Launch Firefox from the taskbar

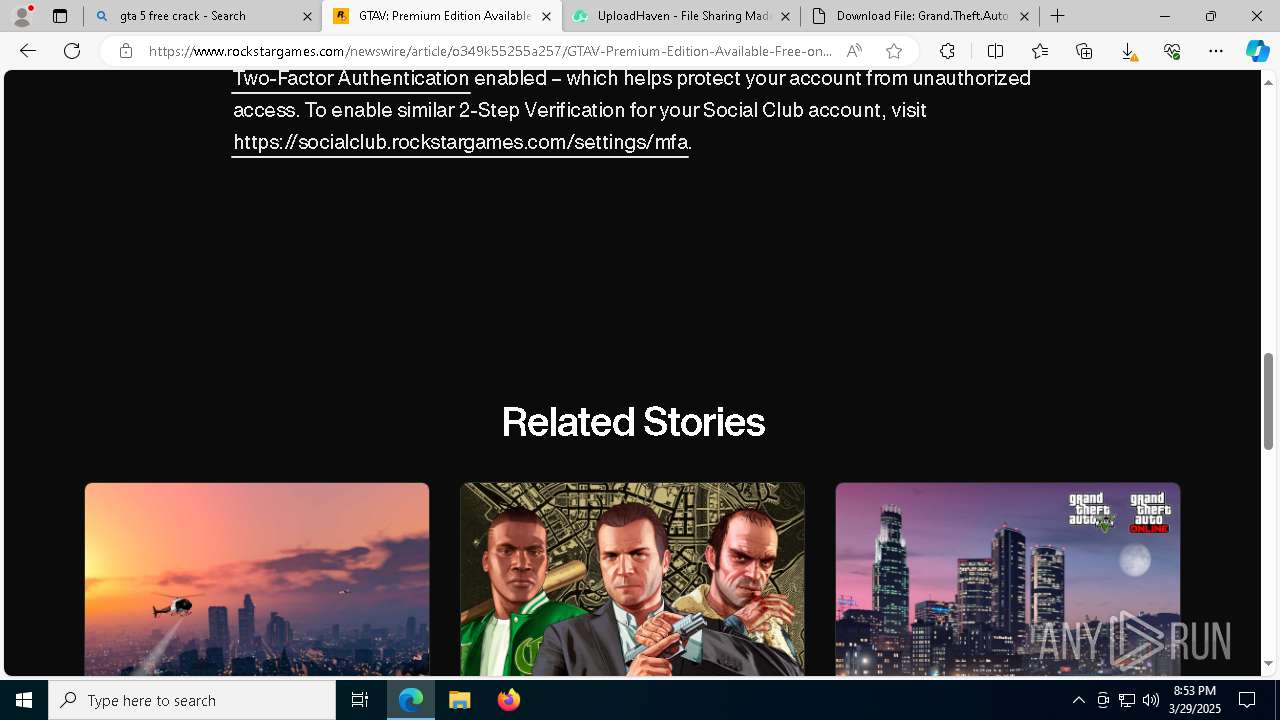(509, 700)
